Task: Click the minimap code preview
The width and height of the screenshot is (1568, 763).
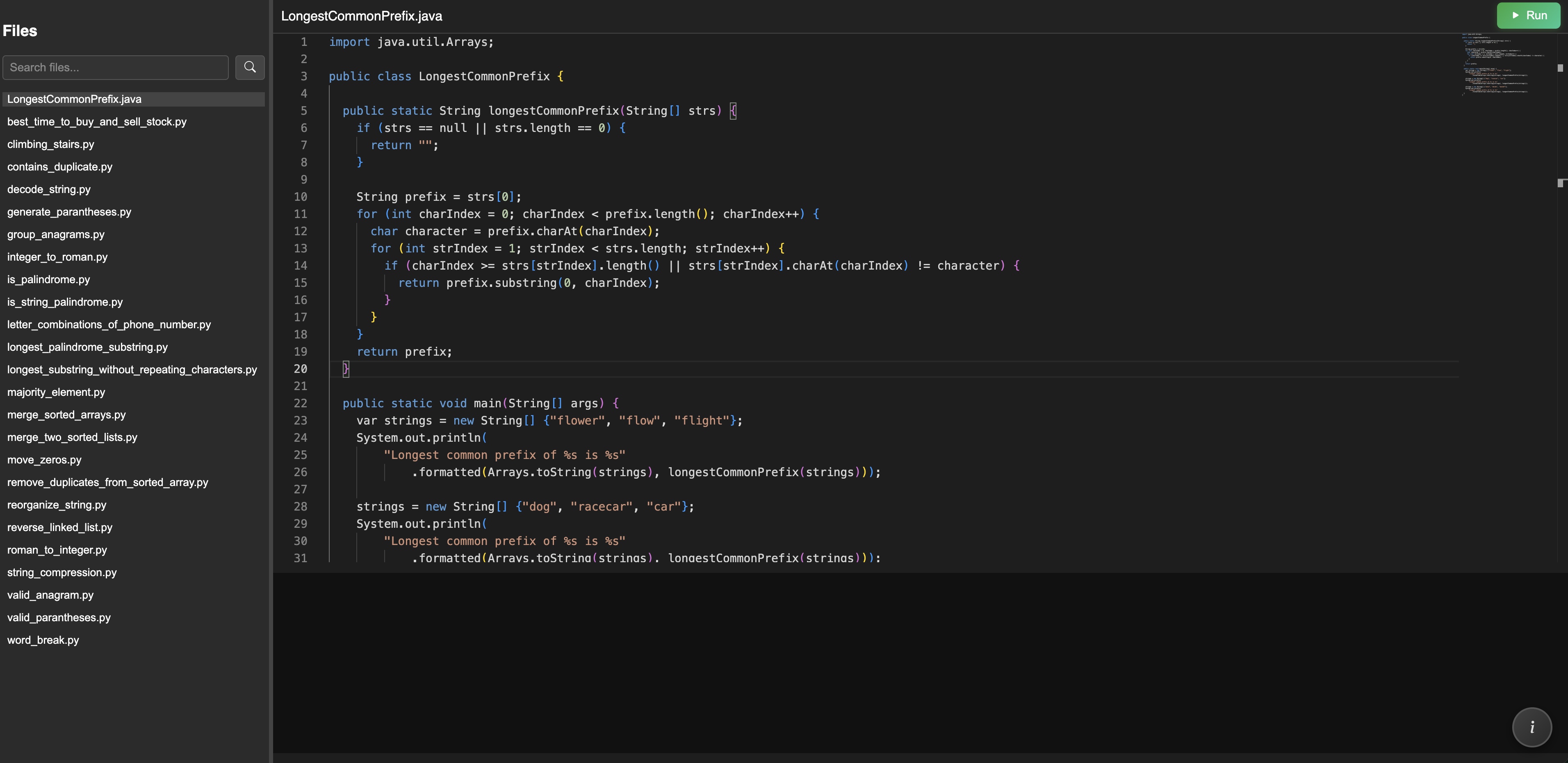Action: [1504, 64]
